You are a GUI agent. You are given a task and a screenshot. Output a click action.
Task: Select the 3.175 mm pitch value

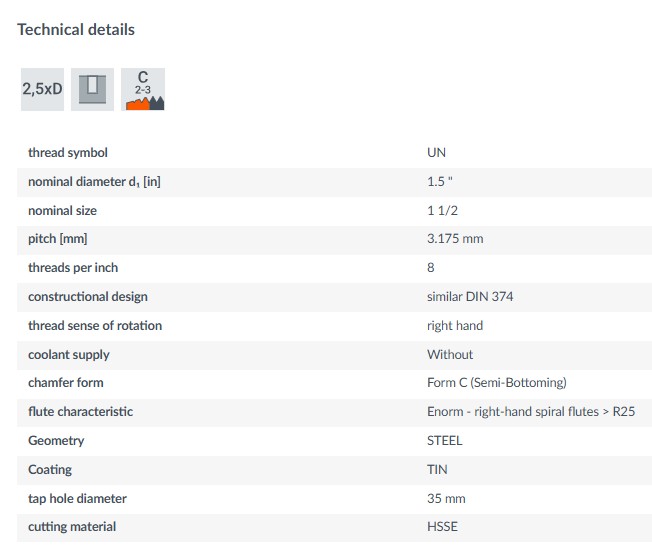pyautogui.click(x=455, y=239)
